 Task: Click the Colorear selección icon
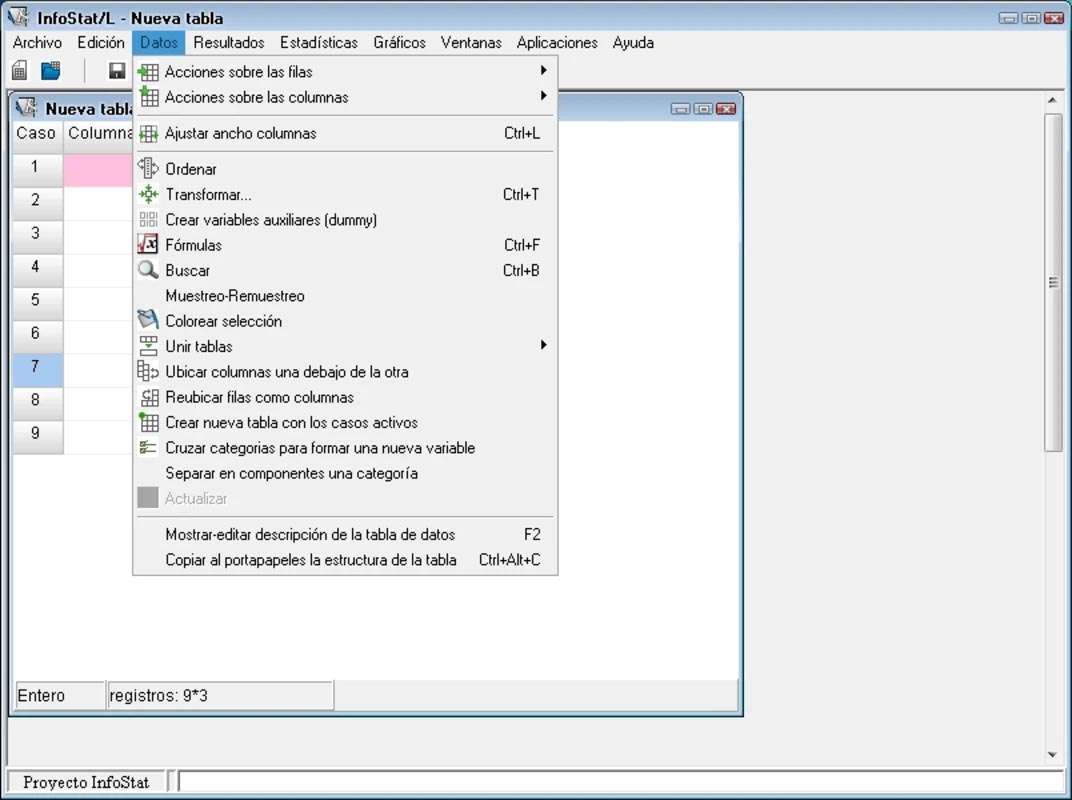[148, 321]
